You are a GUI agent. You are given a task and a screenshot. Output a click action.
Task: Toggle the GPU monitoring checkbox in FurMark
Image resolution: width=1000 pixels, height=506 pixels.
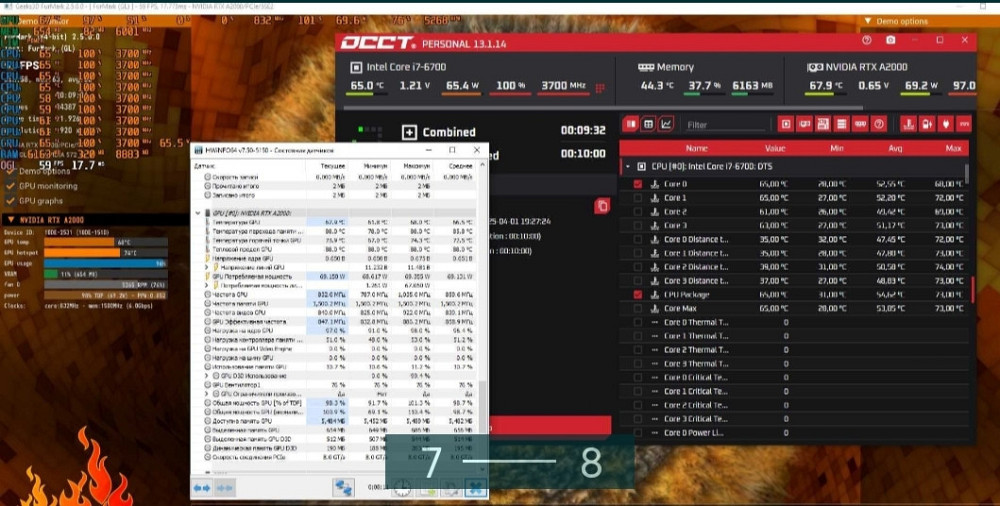coord(11,186)
